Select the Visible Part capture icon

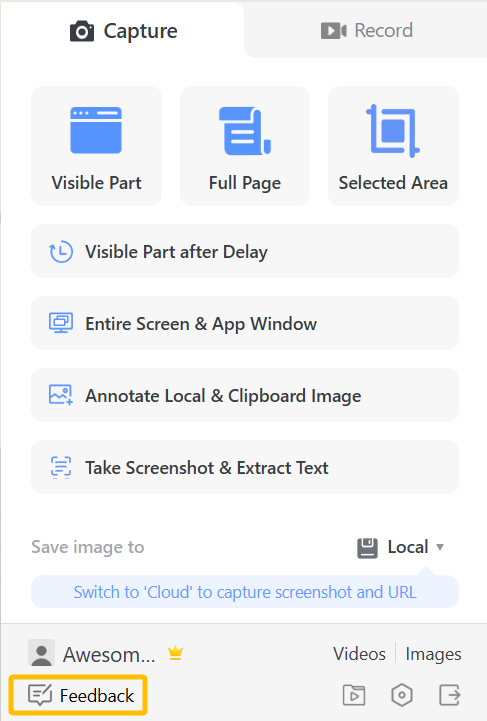click(x=96, y=130)
